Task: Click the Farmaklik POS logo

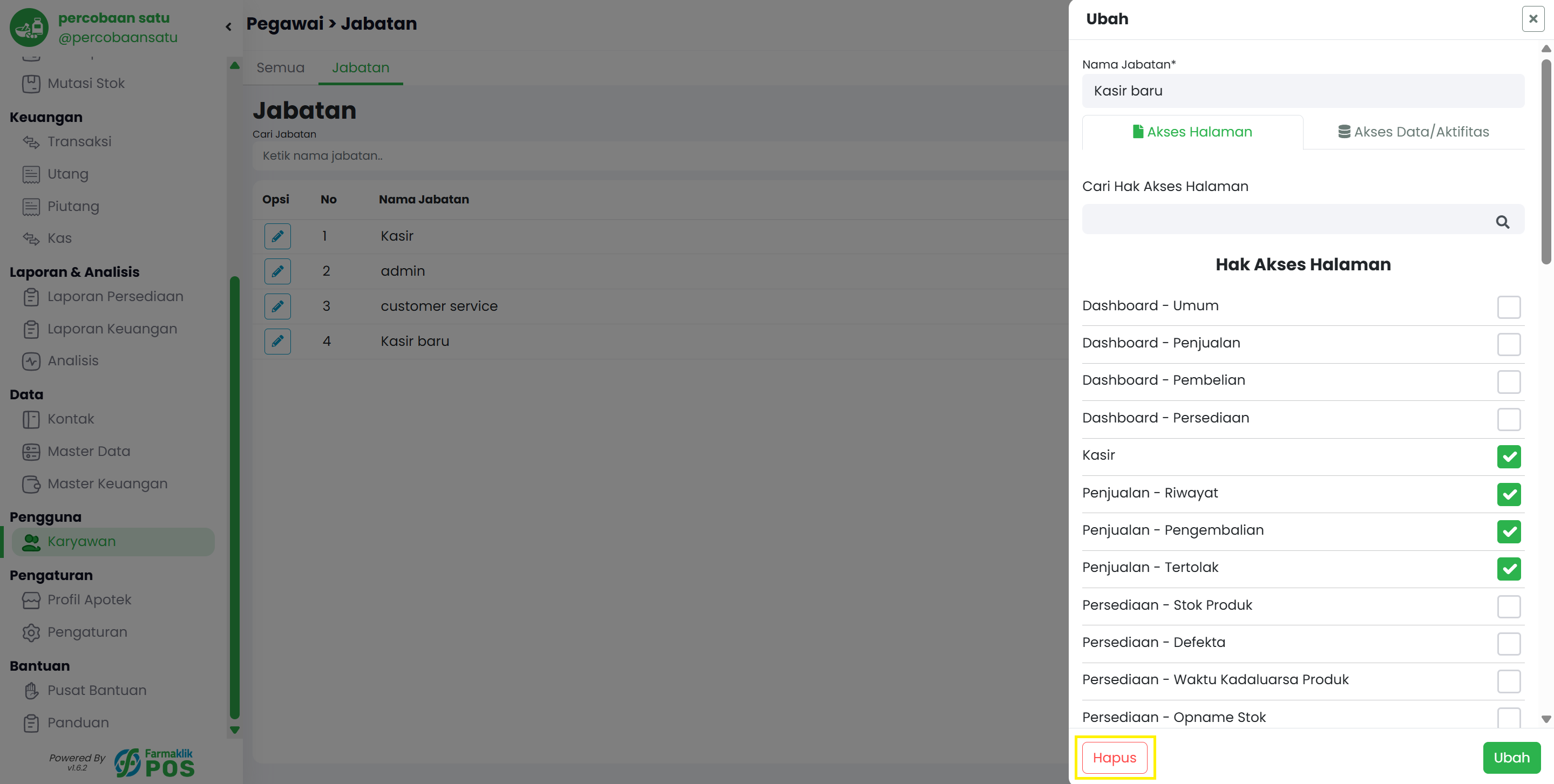Action: (x=154, y=762)
